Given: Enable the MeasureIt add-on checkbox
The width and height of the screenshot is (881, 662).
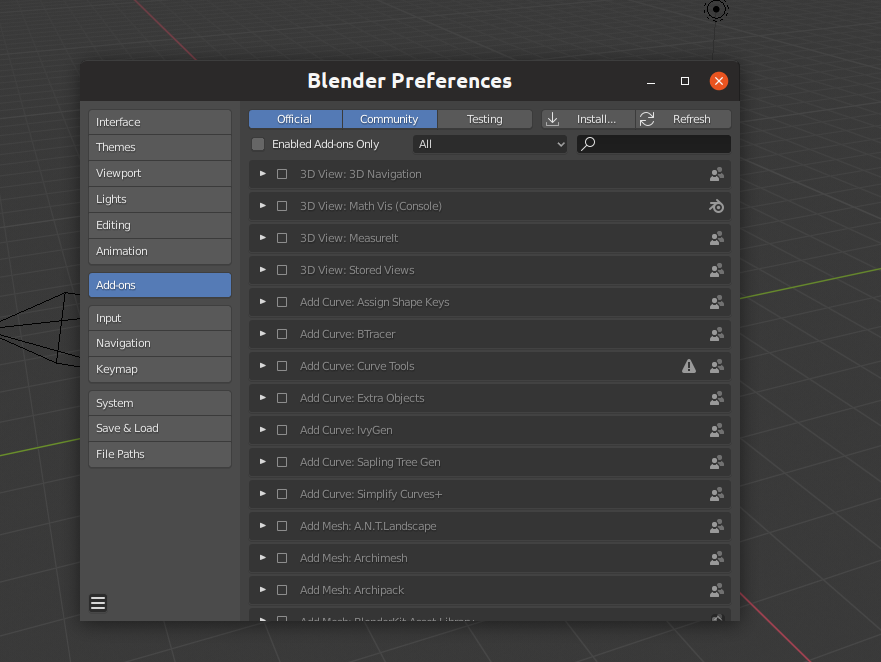Looking at the screenshot, I should click(282, 238).
